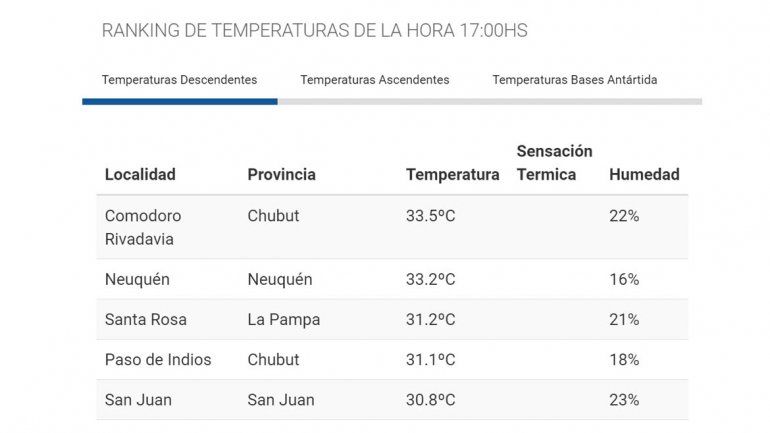Open the Temperaturas Bases Antártida tab

574,80
